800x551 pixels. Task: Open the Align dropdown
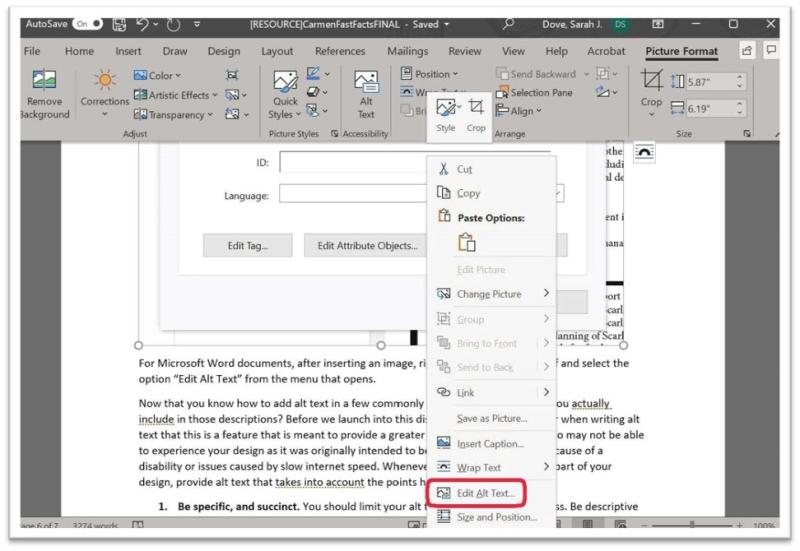518,111
